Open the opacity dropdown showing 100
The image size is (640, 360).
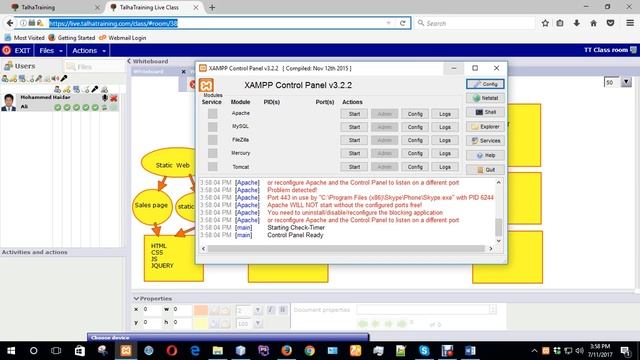click(x=258, y=324)
